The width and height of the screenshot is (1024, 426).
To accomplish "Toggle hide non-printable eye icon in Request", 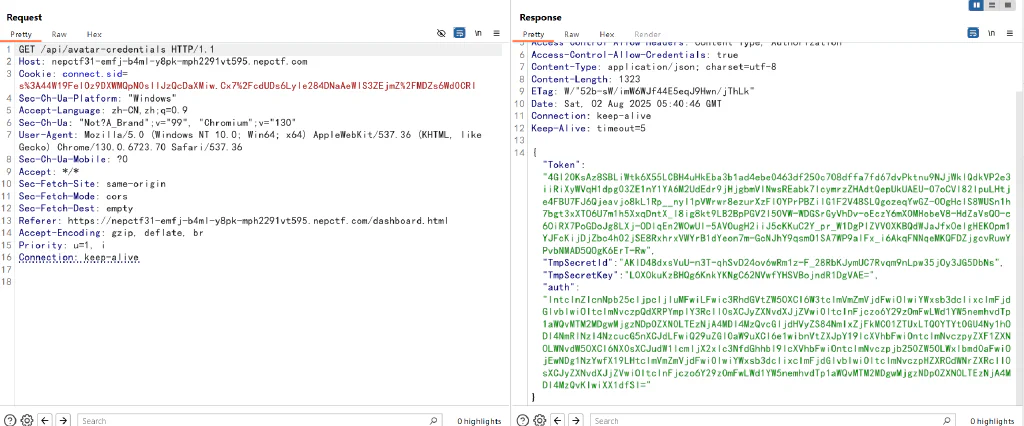I will 442,33.
